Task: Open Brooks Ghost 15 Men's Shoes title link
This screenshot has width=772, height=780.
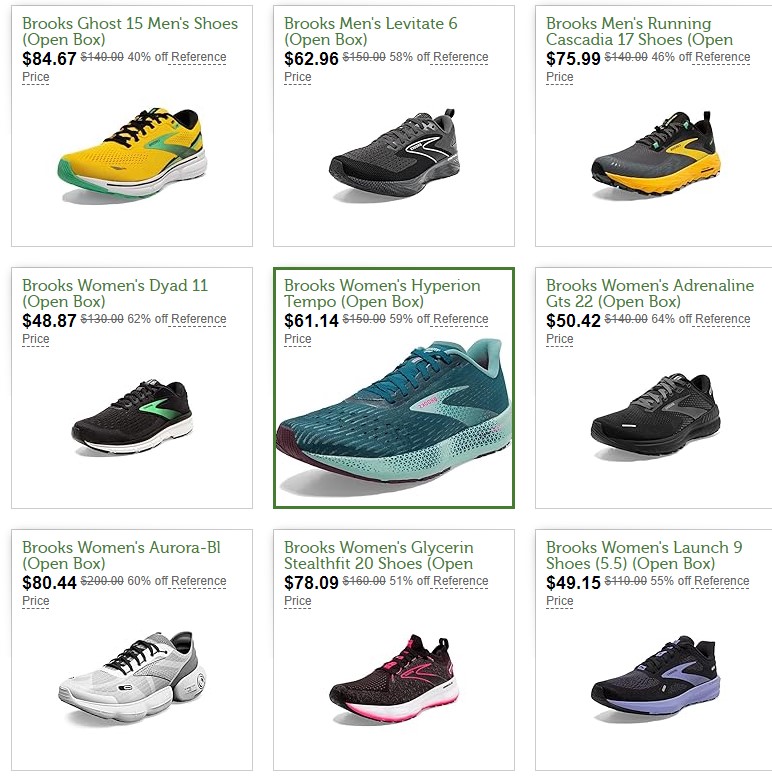Action: point(130,31)
